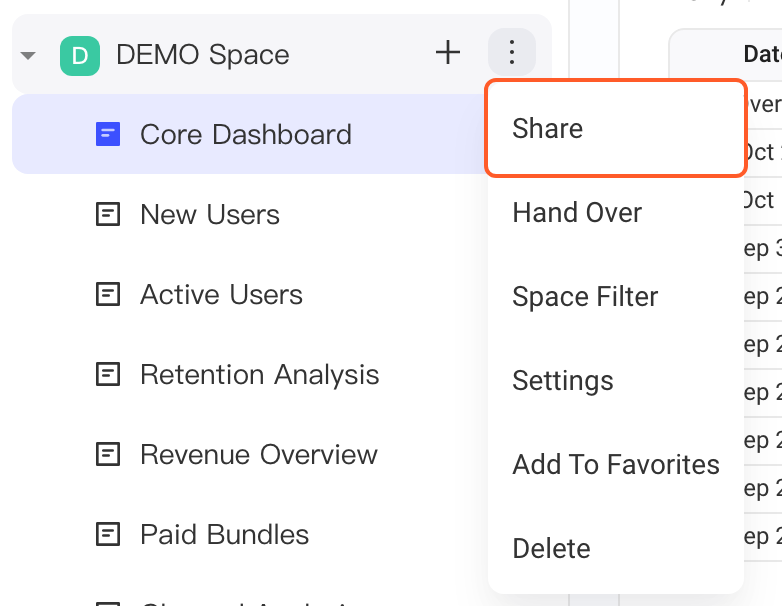
Task: Open Settings from the space menu
Action: (616, 381)
